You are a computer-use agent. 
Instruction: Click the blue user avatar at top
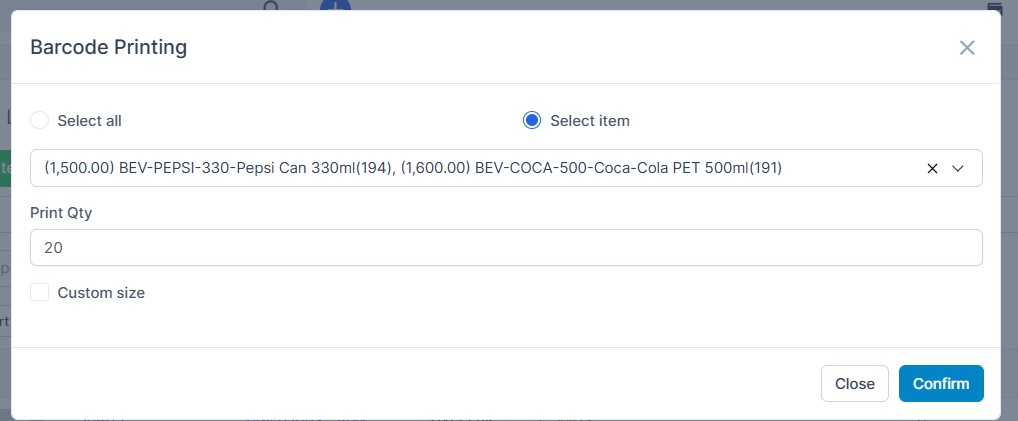coord(334,5)
